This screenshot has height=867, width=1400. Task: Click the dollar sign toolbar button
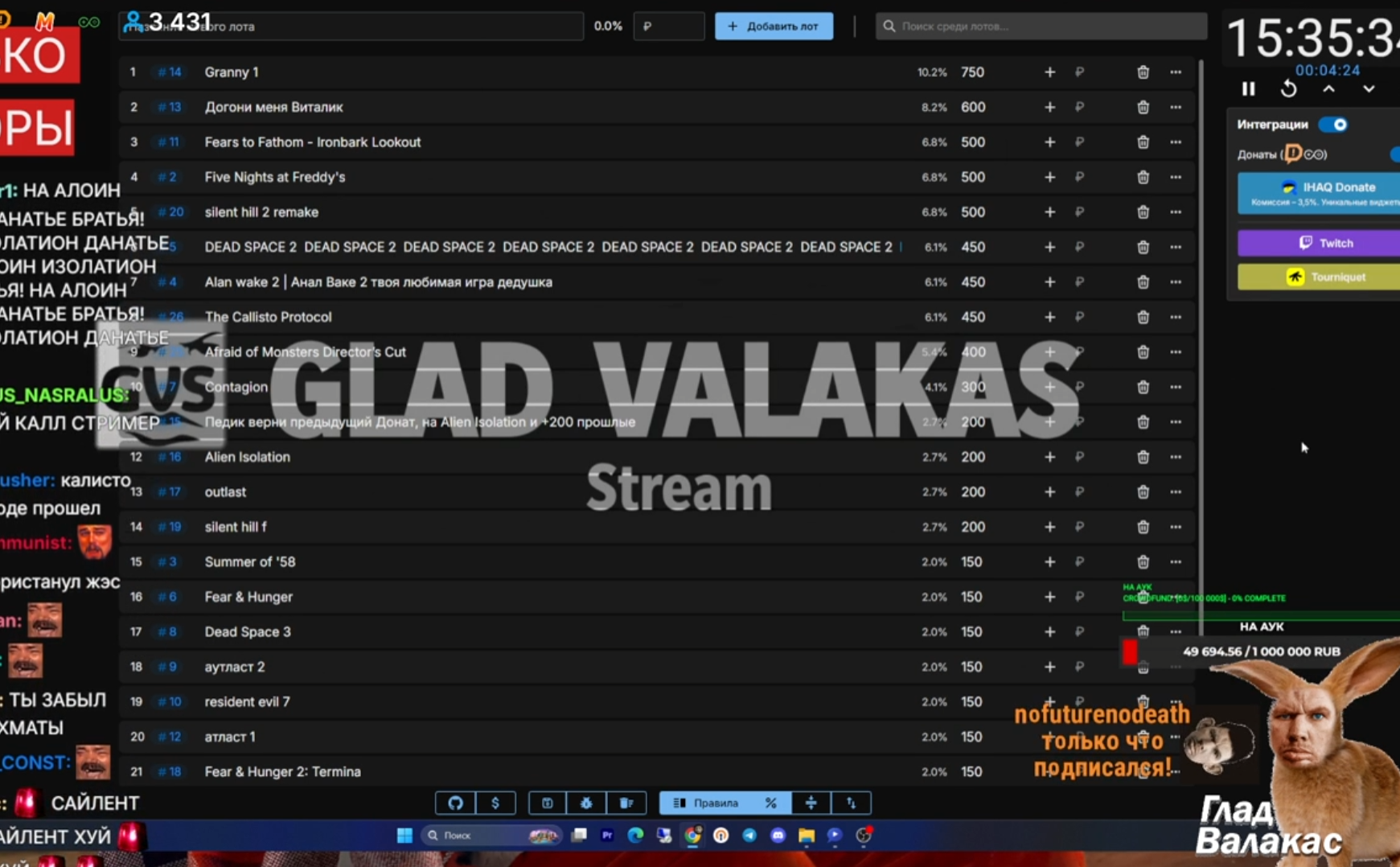(495, 803)
